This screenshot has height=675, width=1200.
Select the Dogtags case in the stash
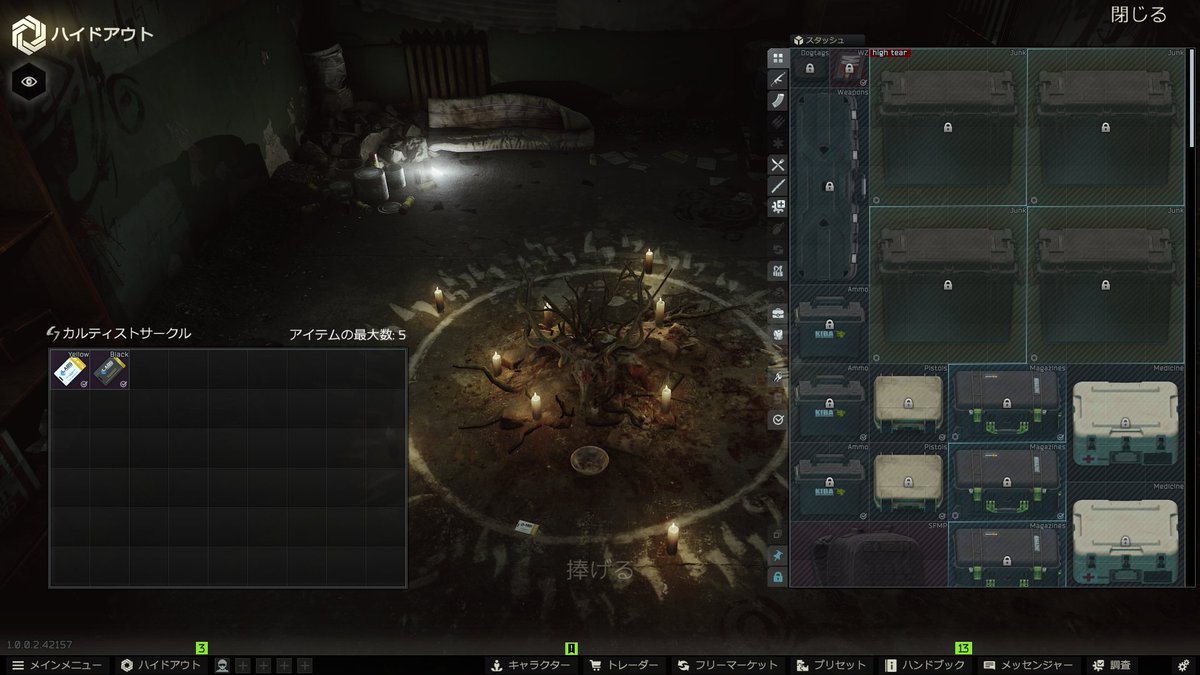click(810, 68)
